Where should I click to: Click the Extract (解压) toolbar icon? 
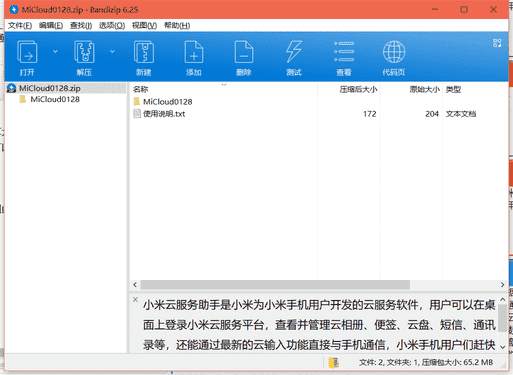[x=84, y=52]
